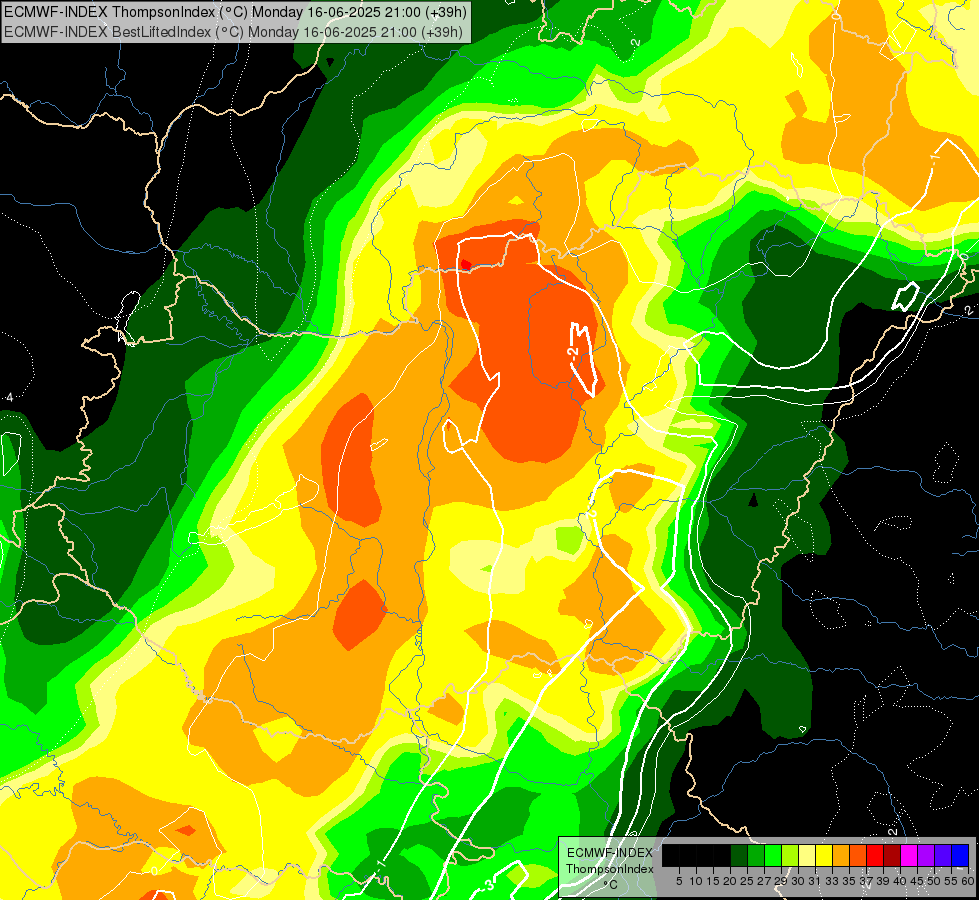The image size is (979, 900).
Task: Select the magenta 40–45 legend swatch
Action: 909,855
